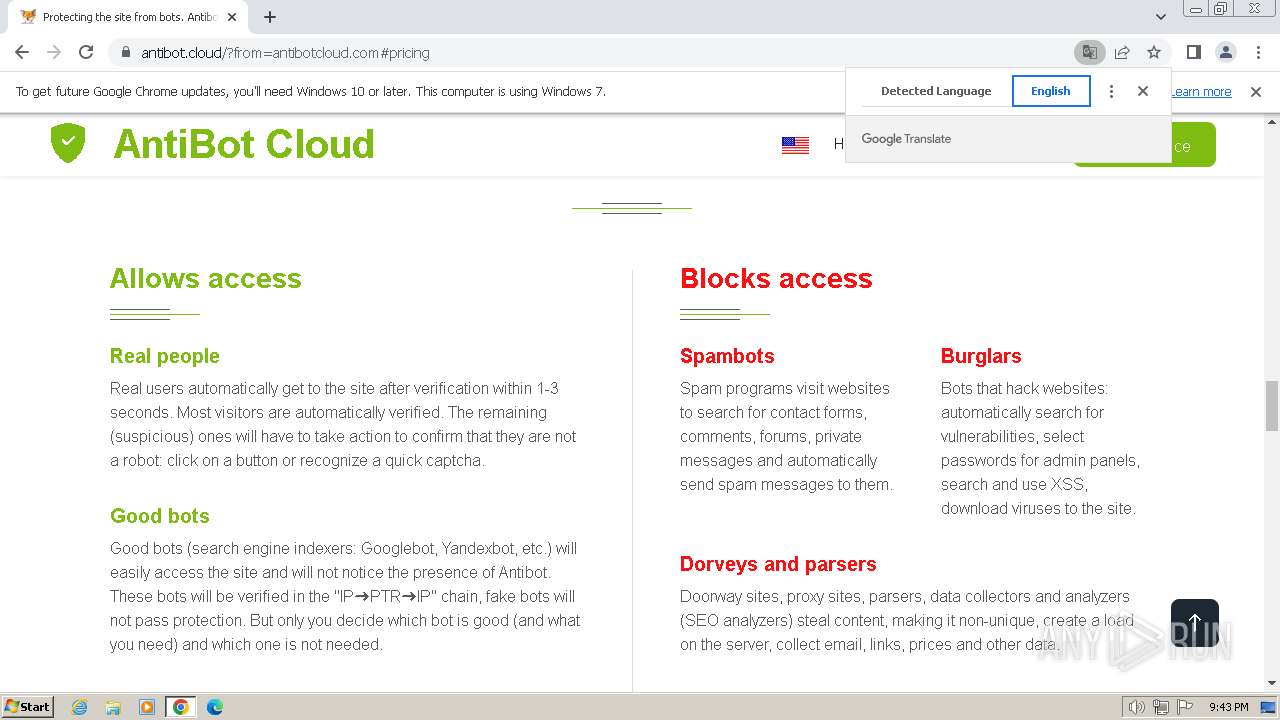Reload the current page
Viewport: 1280px width, 720px height.
click(x=86, y=52)
